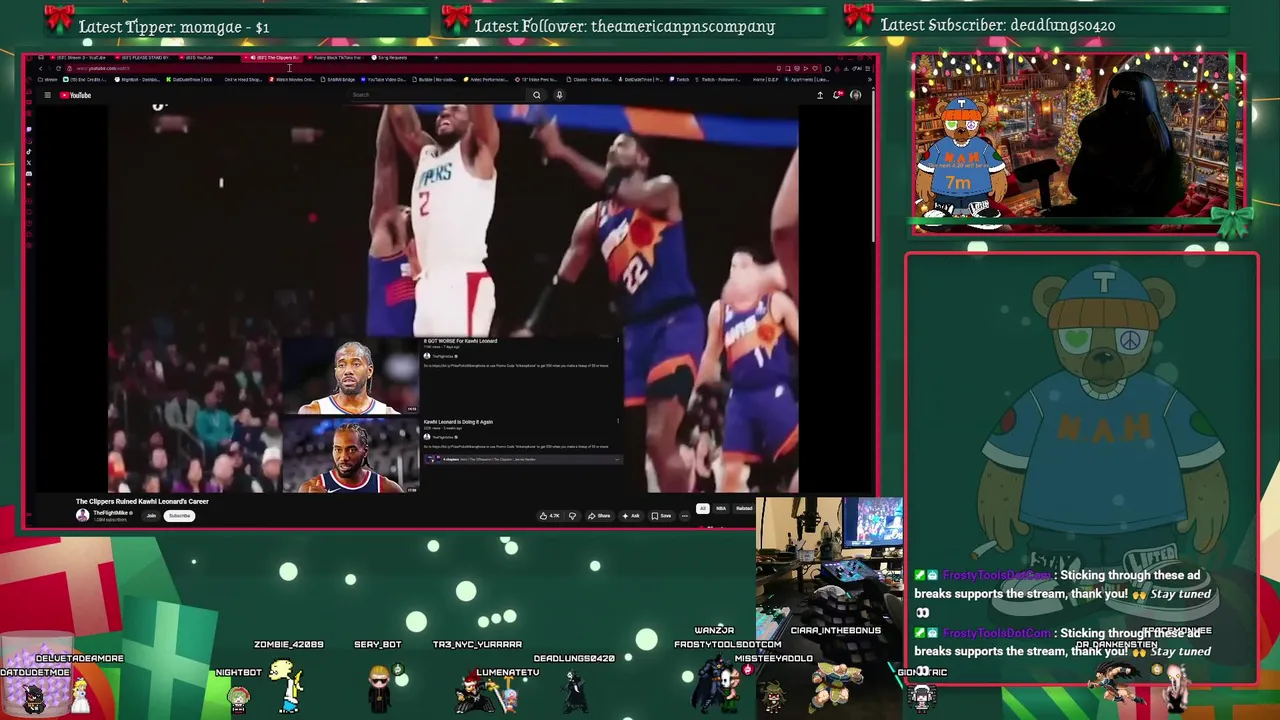Viewport: 1280px width, 720px height.
Task: Reload the page with the refresh icon
Action: tap(58, 68)
